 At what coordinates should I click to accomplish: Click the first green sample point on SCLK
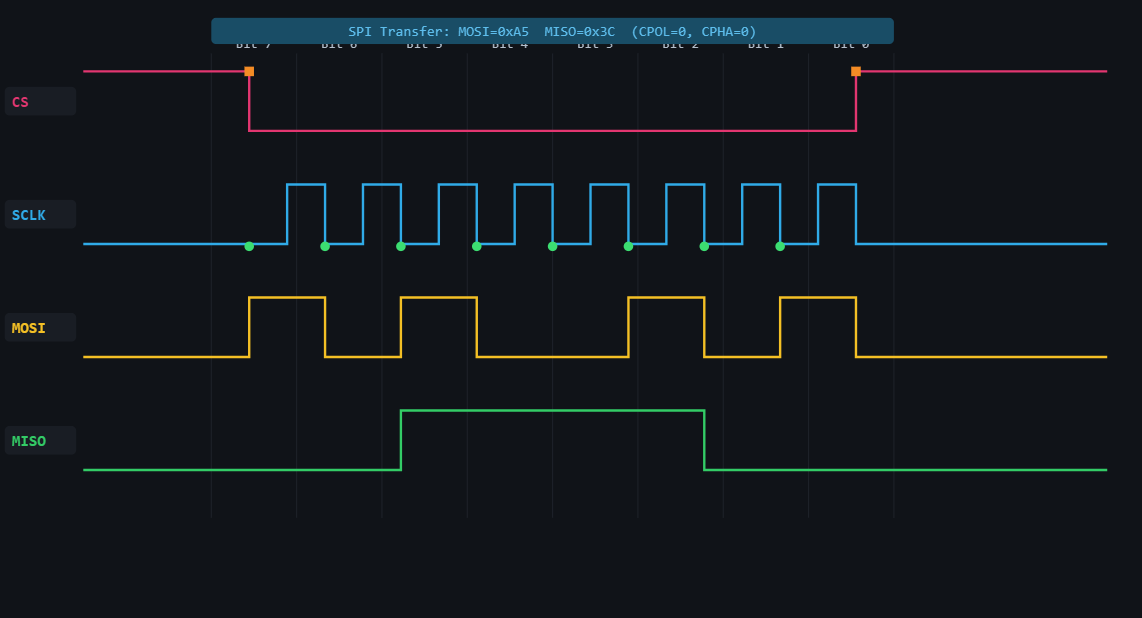(x=249, y=245)
